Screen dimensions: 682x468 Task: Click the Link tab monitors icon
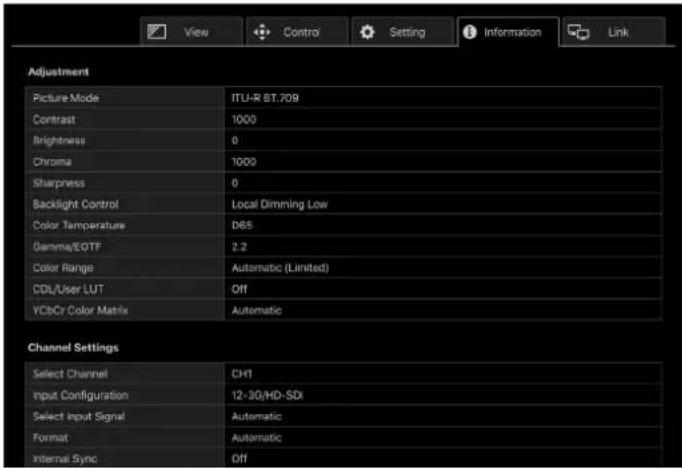click(x=578, y=32)
